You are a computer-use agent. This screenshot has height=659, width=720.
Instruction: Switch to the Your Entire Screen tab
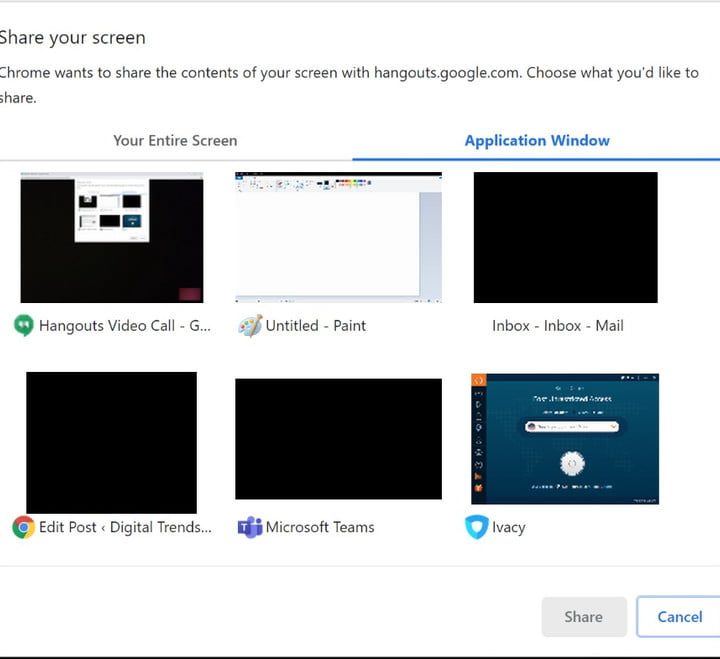[175, 140]
